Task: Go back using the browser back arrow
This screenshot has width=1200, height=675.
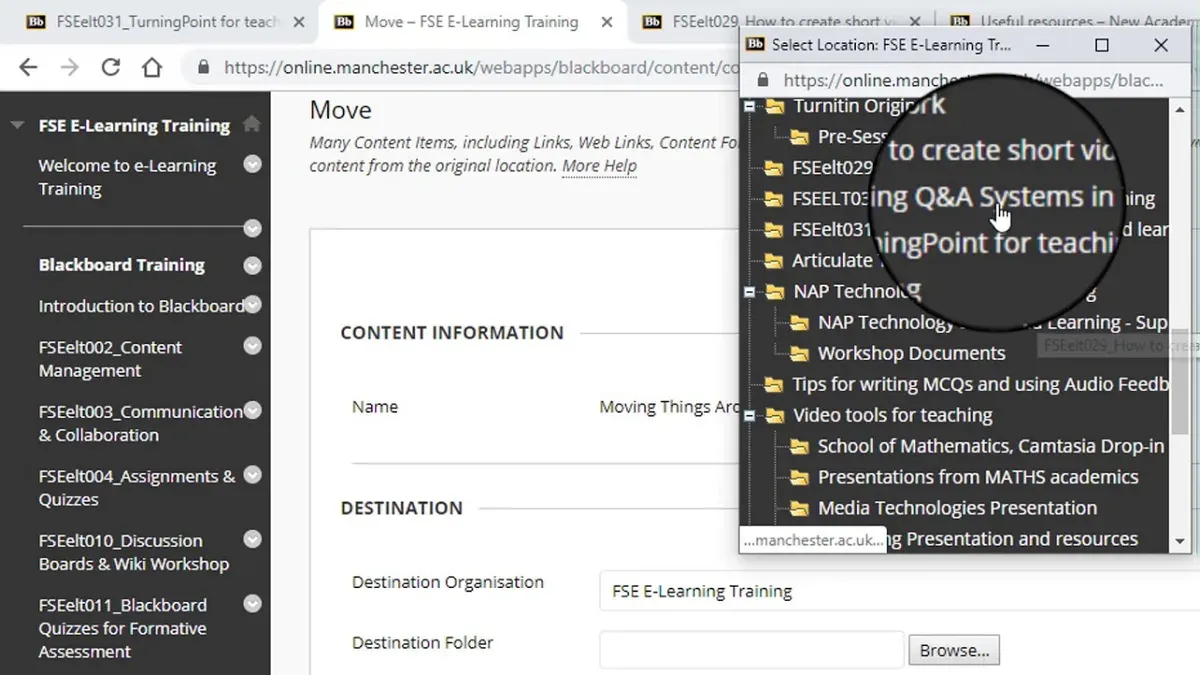Action: (28, 68)
